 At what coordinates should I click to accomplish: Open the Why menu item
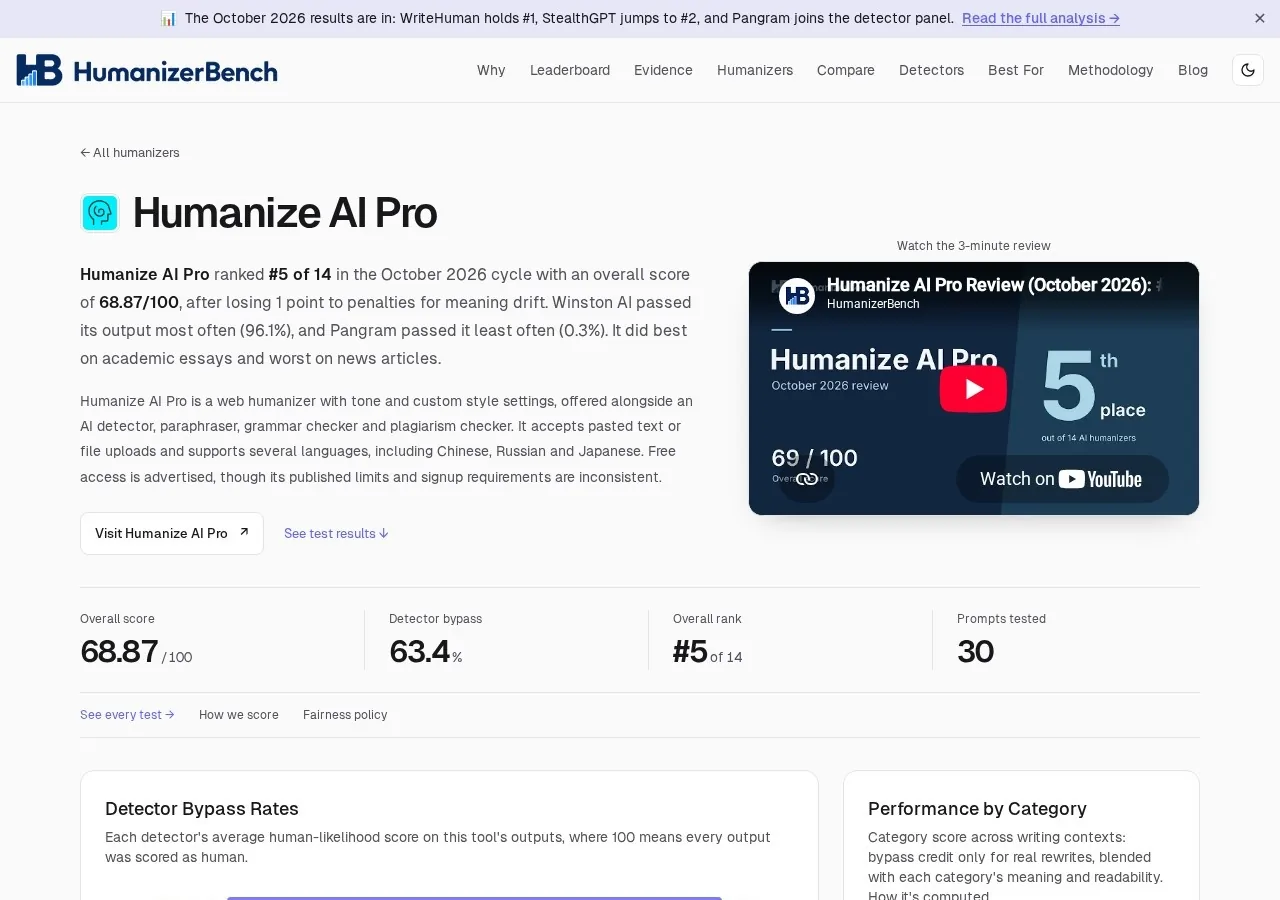[491, 70]
